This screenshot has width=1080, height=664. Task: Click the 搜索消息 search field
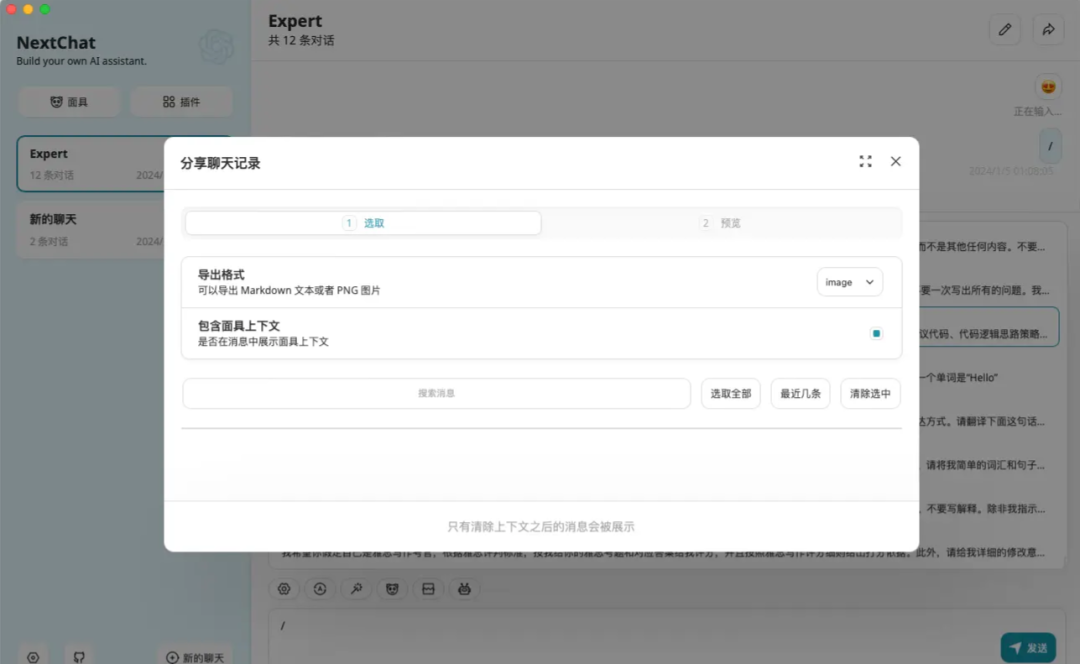(436, 394)
